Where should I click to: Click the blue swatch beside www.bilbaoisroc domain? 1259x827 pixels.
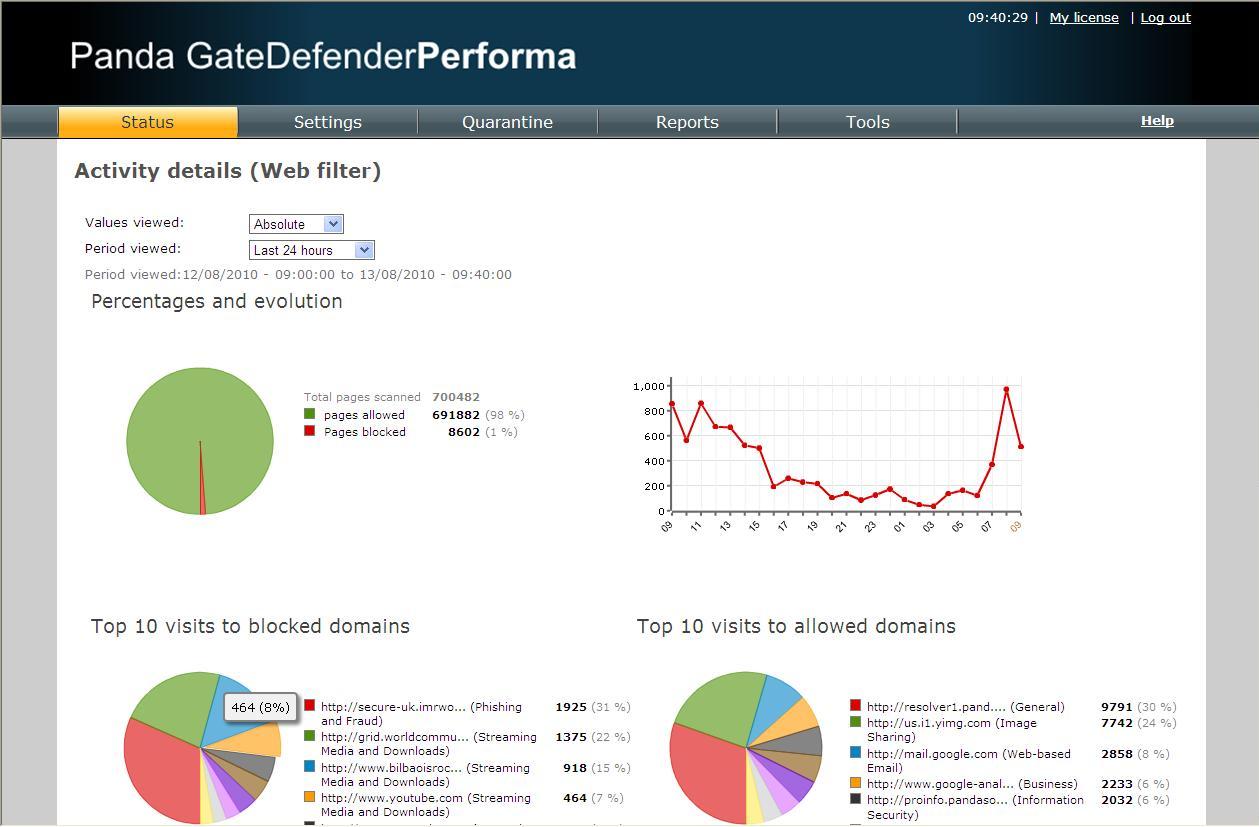click(x=310, y=767)
